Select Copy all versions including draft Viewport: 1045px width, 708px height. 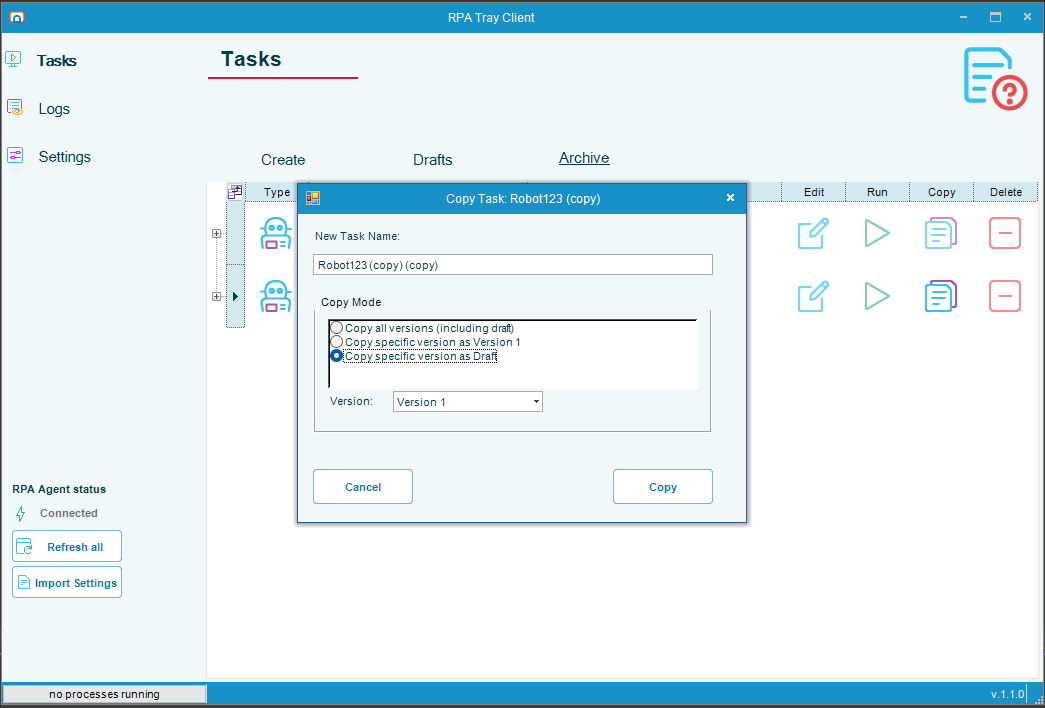422,328
